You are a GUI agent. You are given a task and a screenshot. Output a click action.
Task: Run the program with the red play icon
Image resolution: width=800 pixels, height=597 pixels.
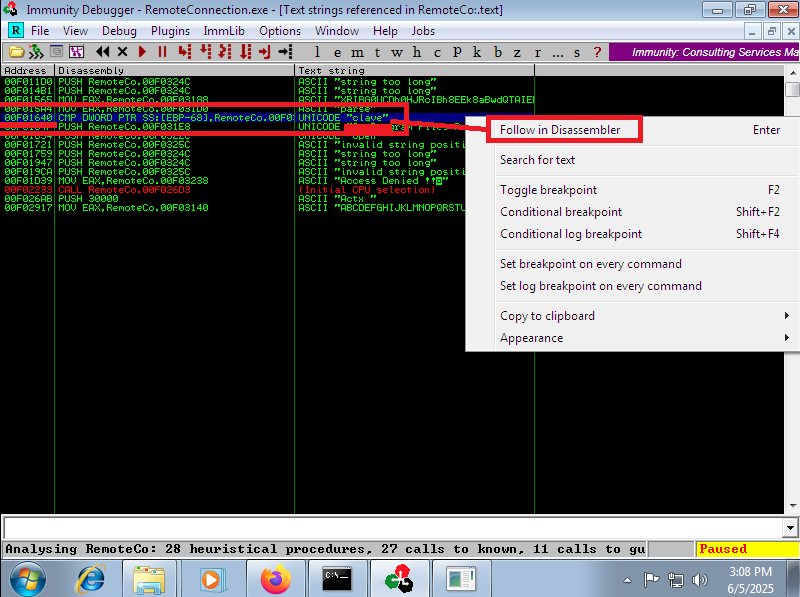142,52
